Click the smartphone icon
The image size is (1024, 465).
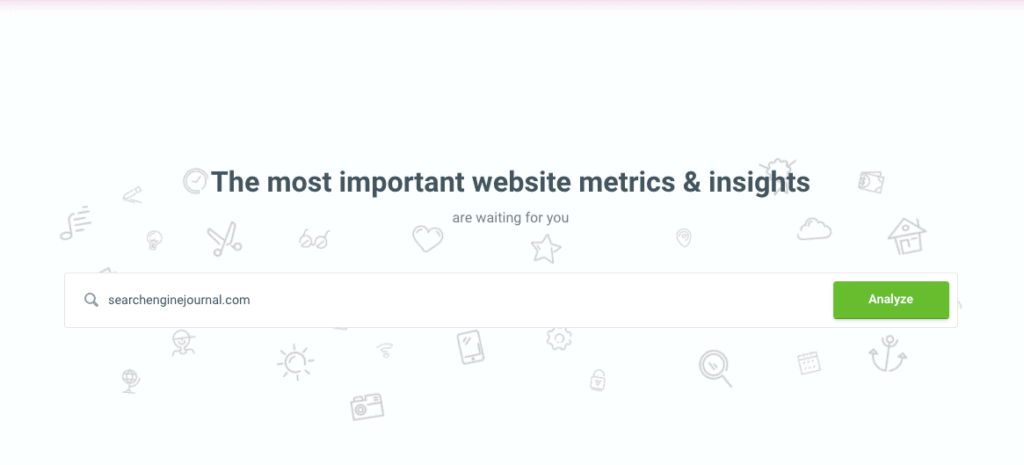point(469,347)
